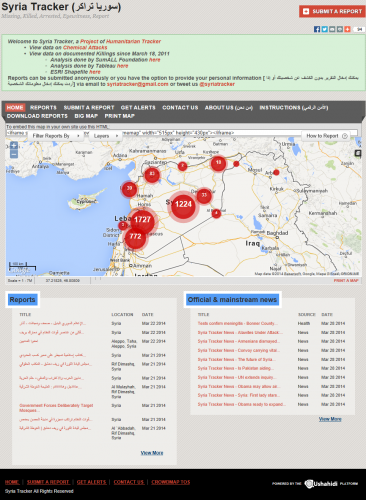
Task: Go to Download Reports menu item
Action: pyautogui.click(x=37, y=116)
